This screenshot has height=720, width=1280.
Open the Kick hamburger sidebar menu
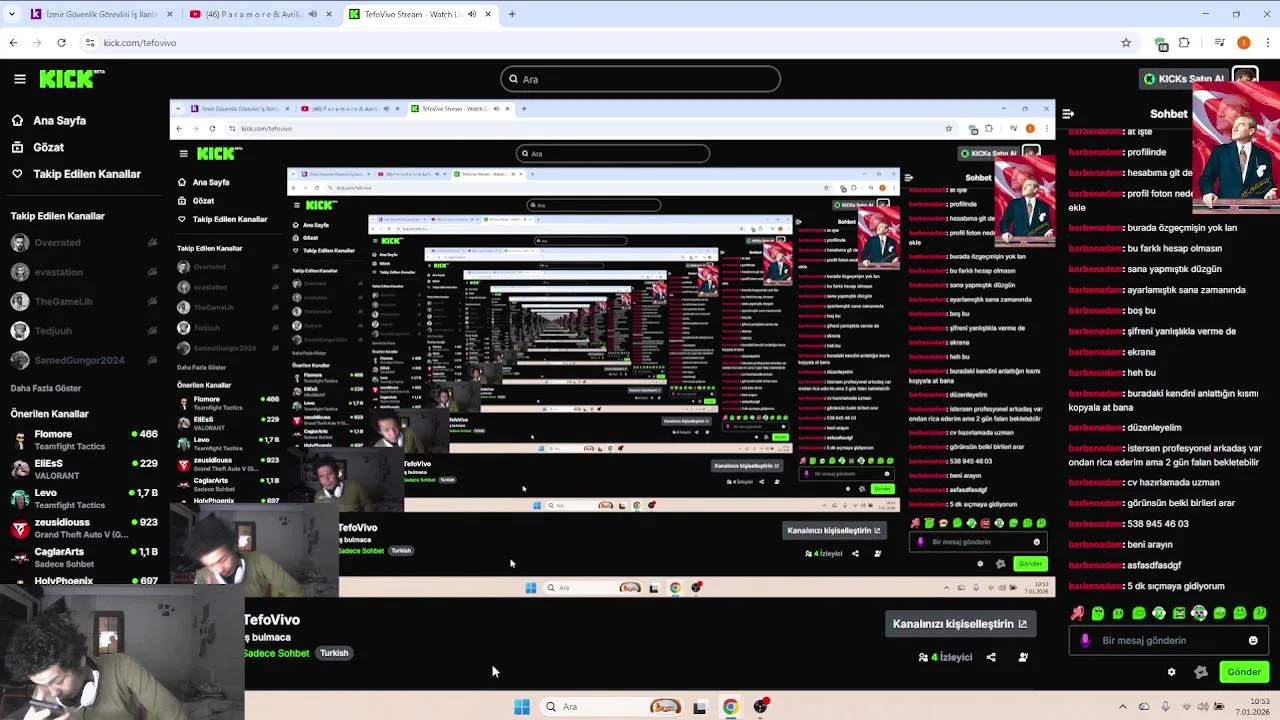pos(20,79)
